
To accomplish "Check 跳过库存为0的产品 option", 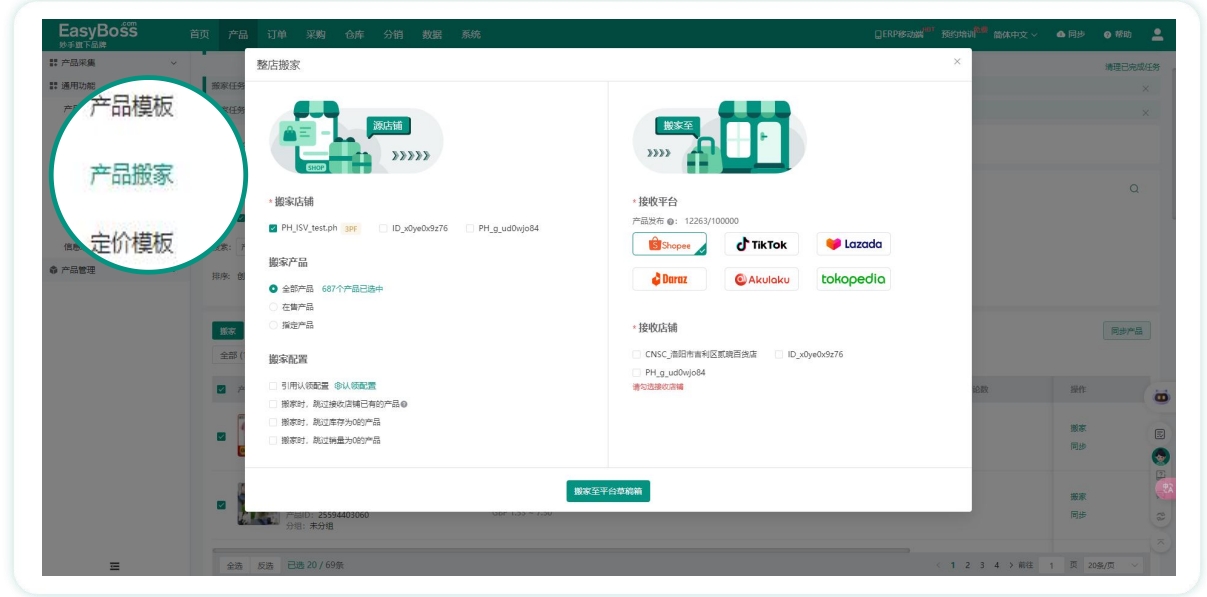I will [273, 422].
